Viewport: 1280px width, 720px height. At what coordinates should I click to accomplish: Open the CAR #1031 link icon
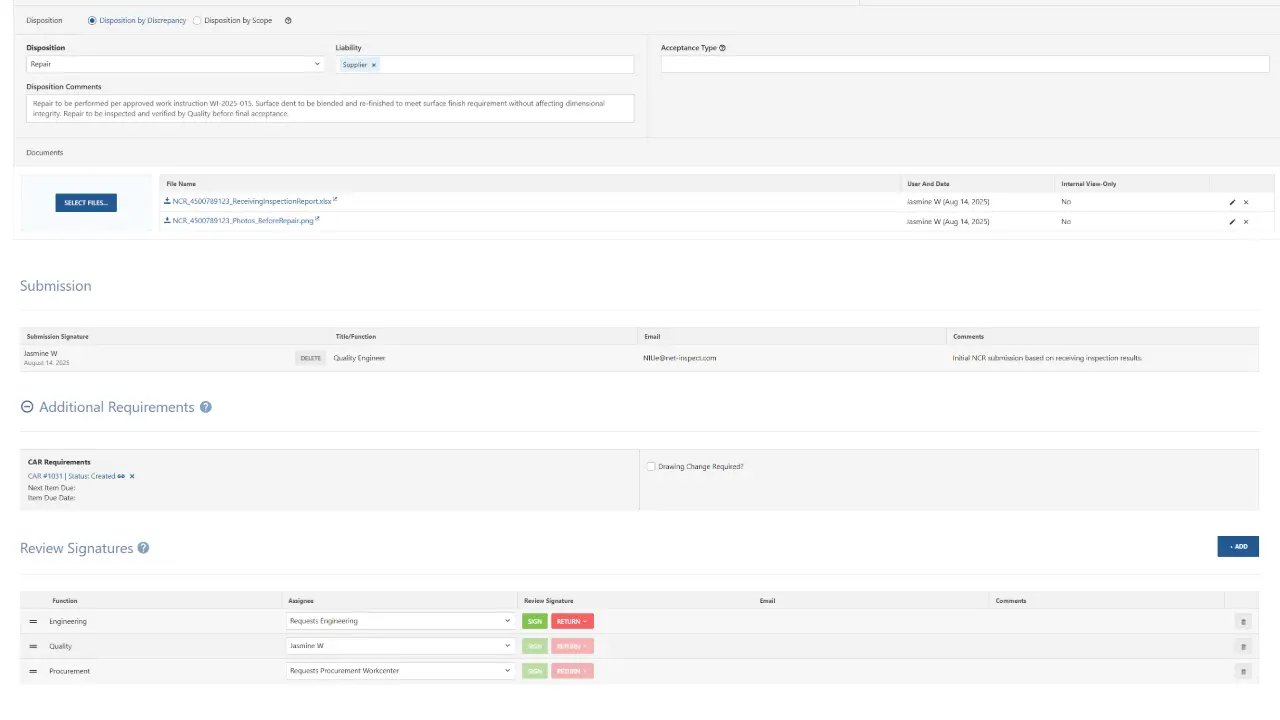(121, 476)
